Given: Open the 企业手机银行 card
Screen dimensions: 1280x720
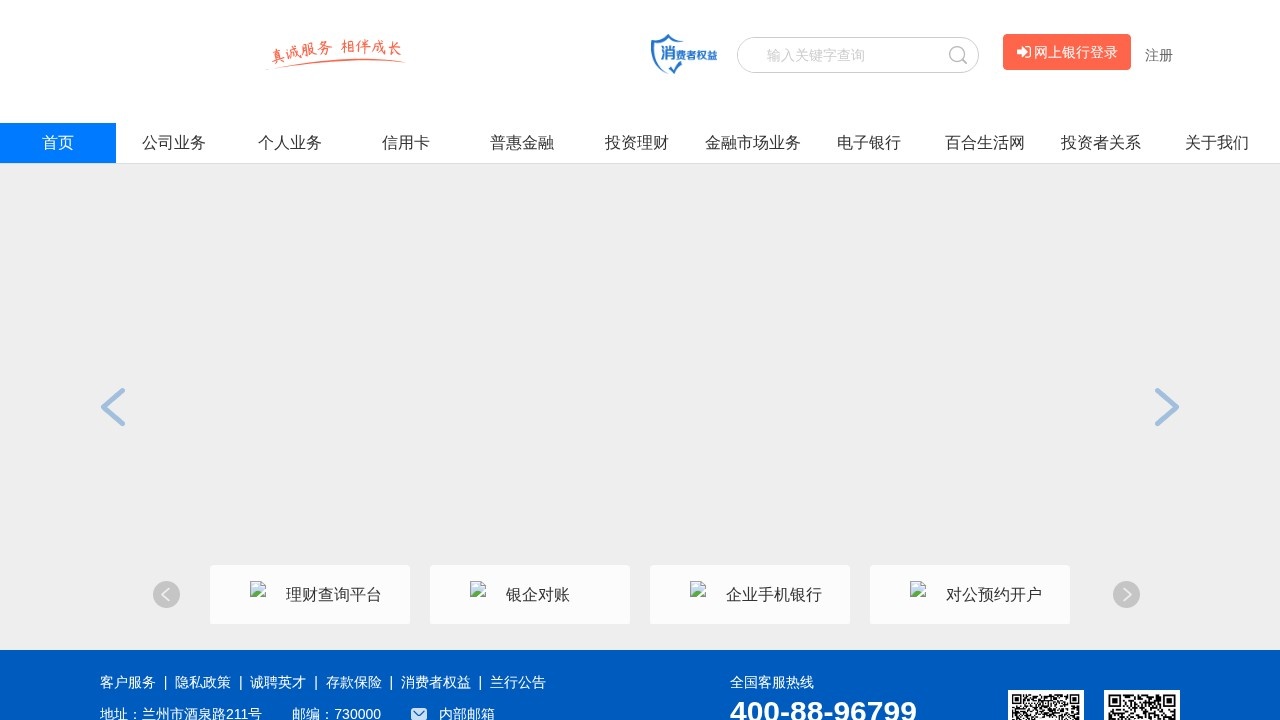Looking at the screenshot, I should [x=750, y=594].
